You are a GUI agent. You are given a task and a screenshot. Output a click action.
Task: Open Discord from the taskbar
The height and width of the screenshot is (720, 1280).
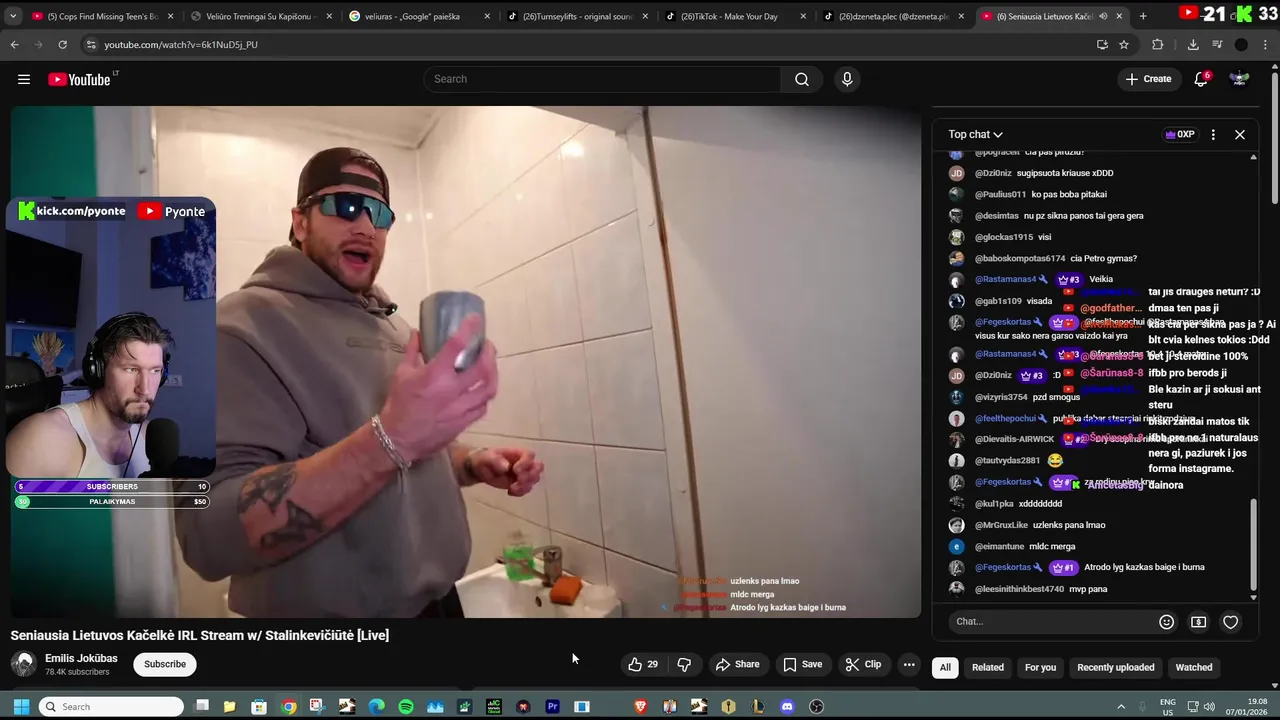(x=787, y=707)
